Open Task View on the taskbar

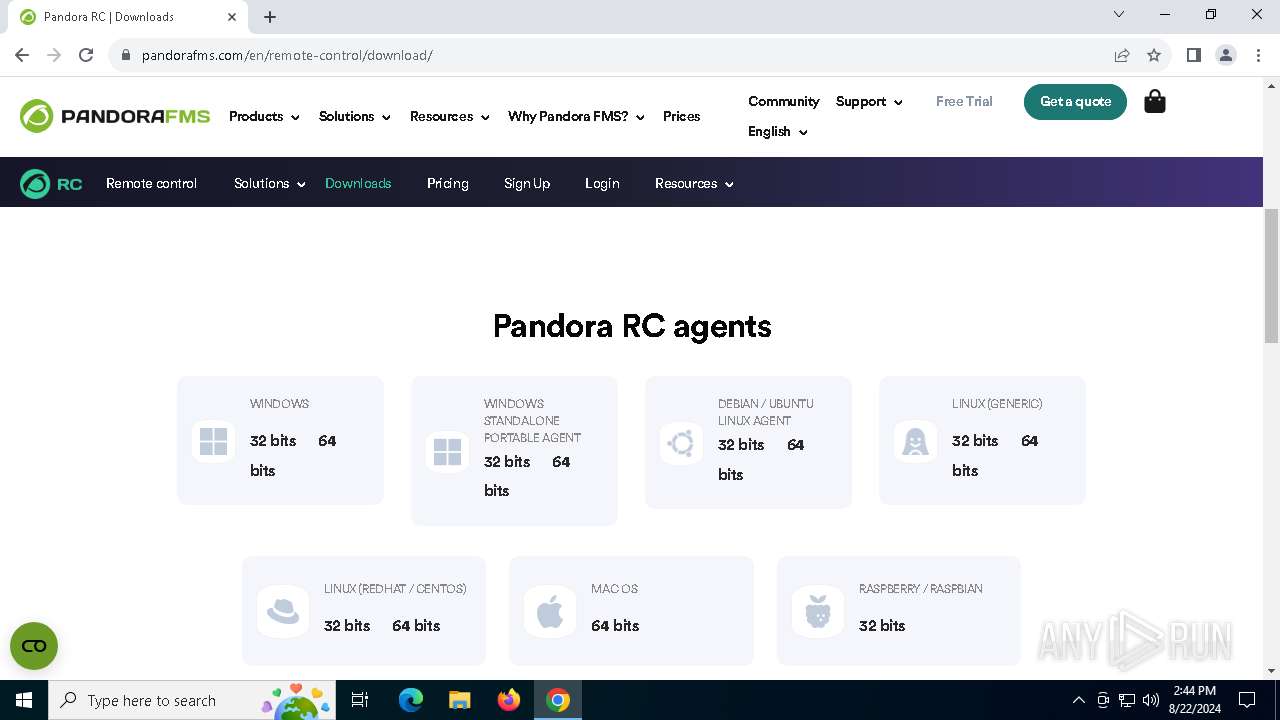click(x=361, y=700)
